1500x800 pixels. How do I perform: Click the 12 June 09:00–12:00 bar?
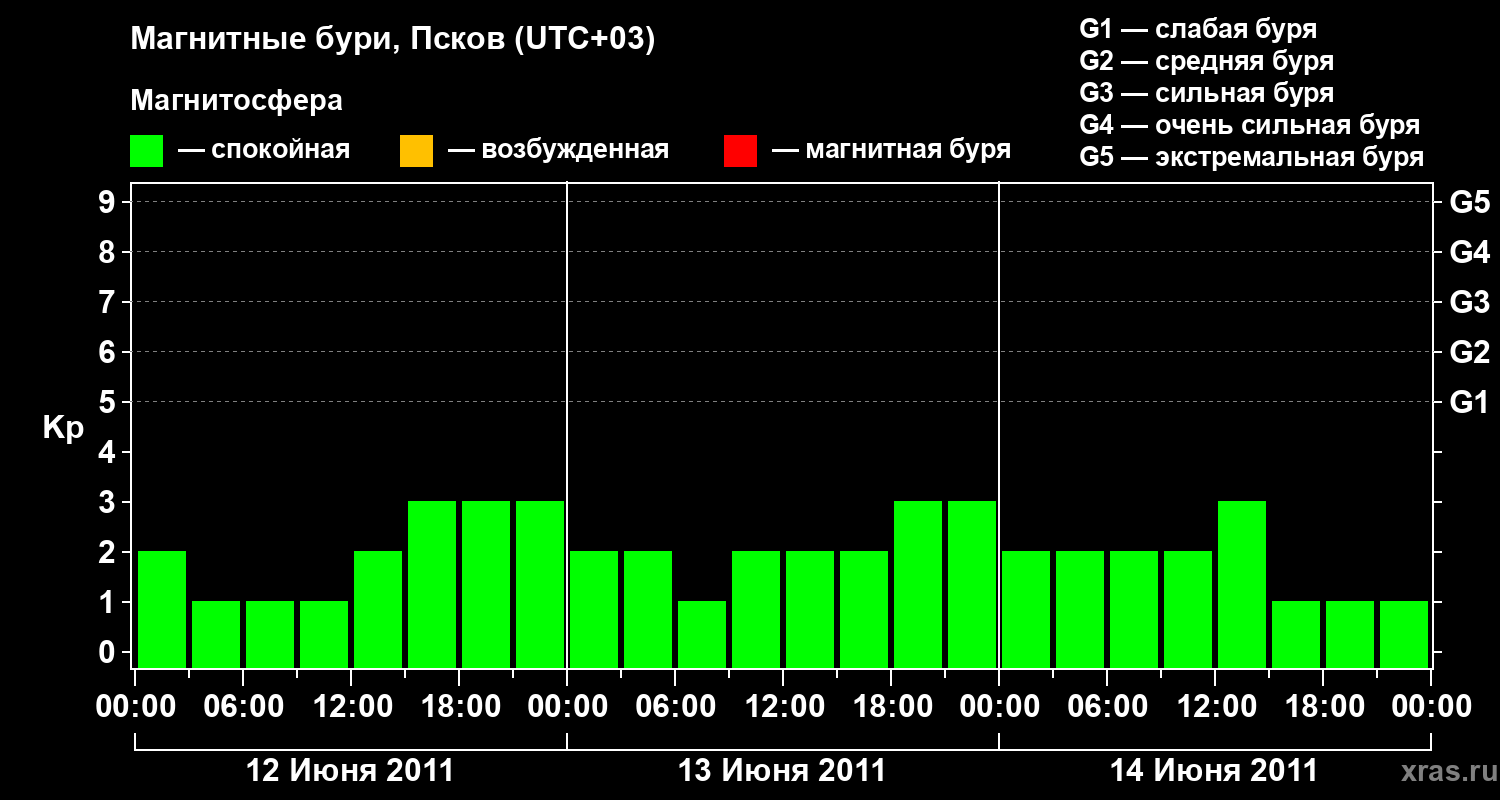click(324, 634)
